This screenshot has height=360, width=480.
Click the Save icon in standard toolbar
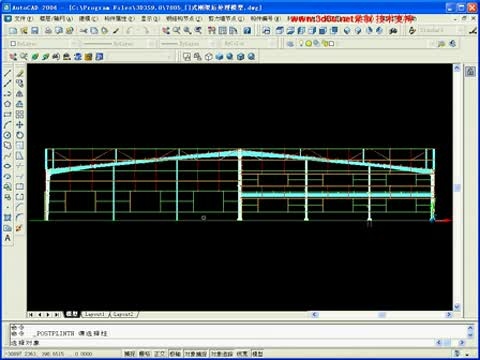[34, 31]
